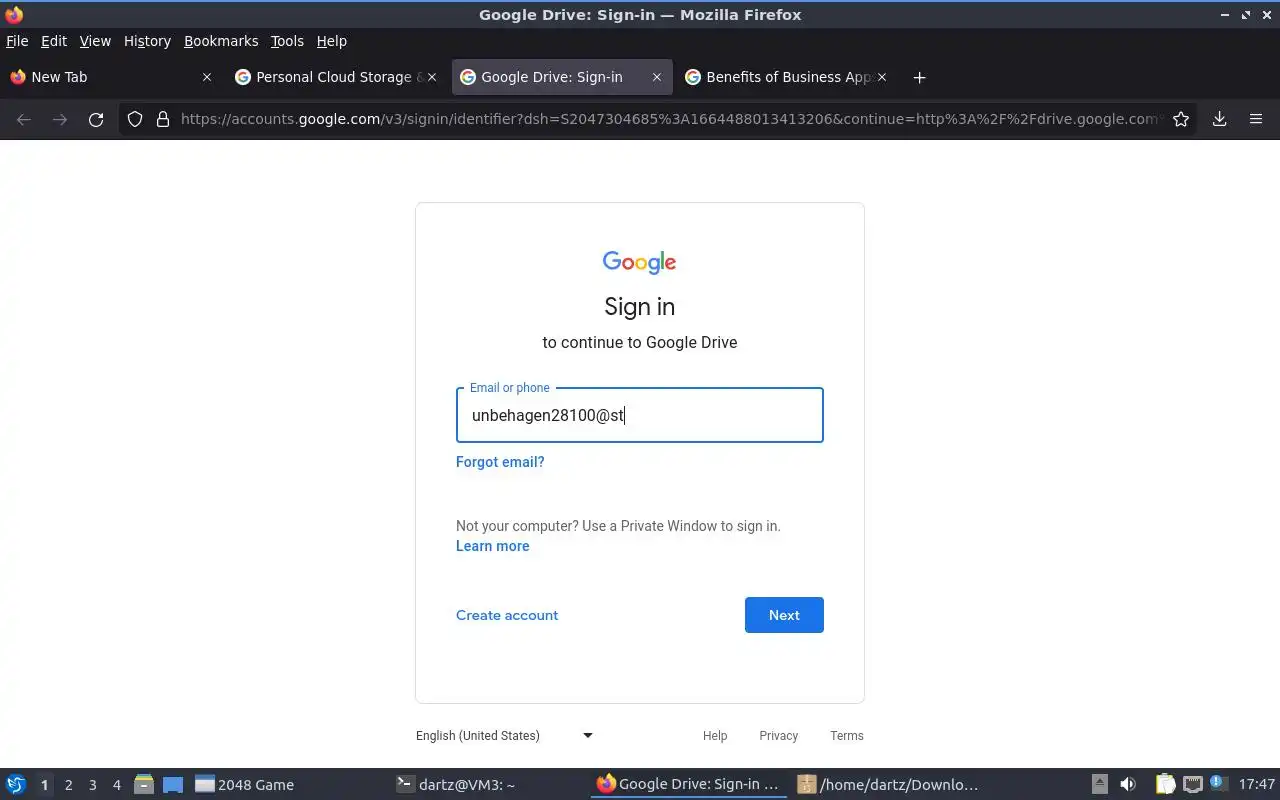This screenshot has height=800, width=1280.
Task: Open the system start menu icon
Action: coord(16,785)
